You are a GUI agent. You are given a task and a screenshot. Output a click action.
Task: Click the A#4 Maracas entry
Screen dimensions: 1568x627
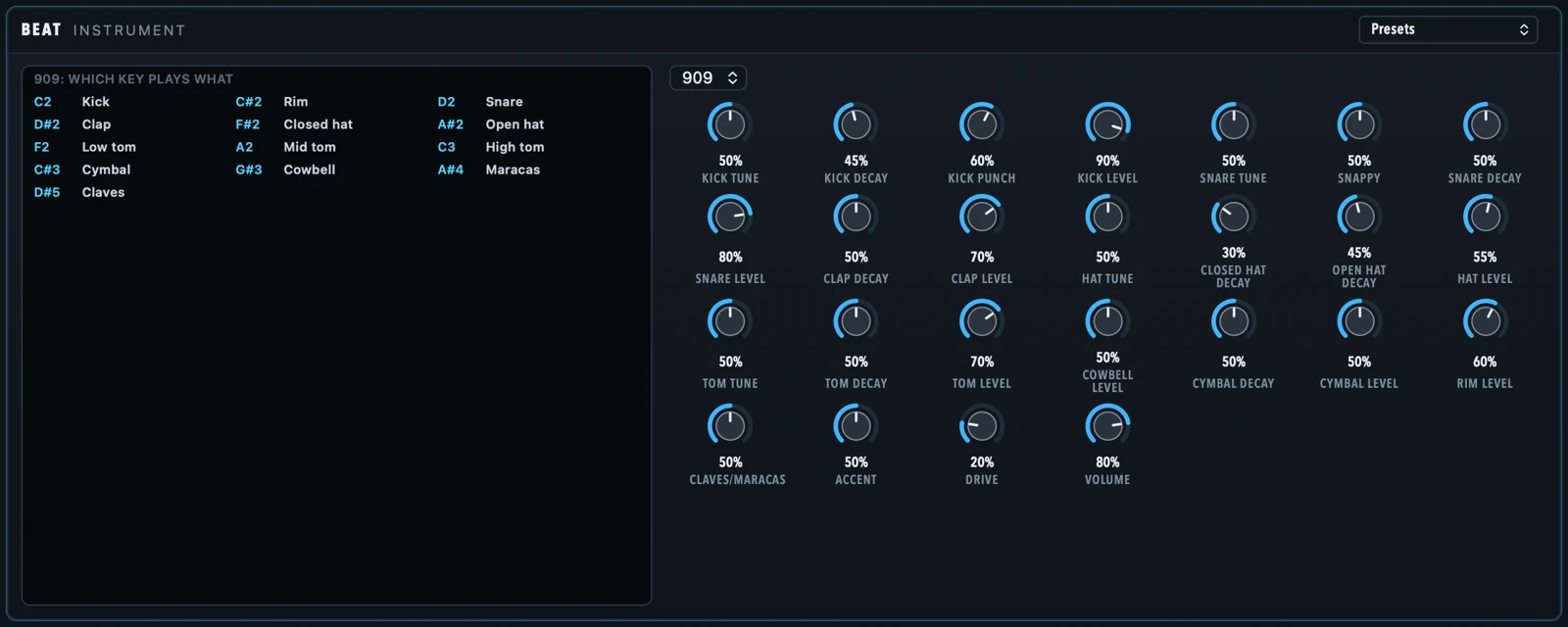pyautogui.click(x=489, y=169)
